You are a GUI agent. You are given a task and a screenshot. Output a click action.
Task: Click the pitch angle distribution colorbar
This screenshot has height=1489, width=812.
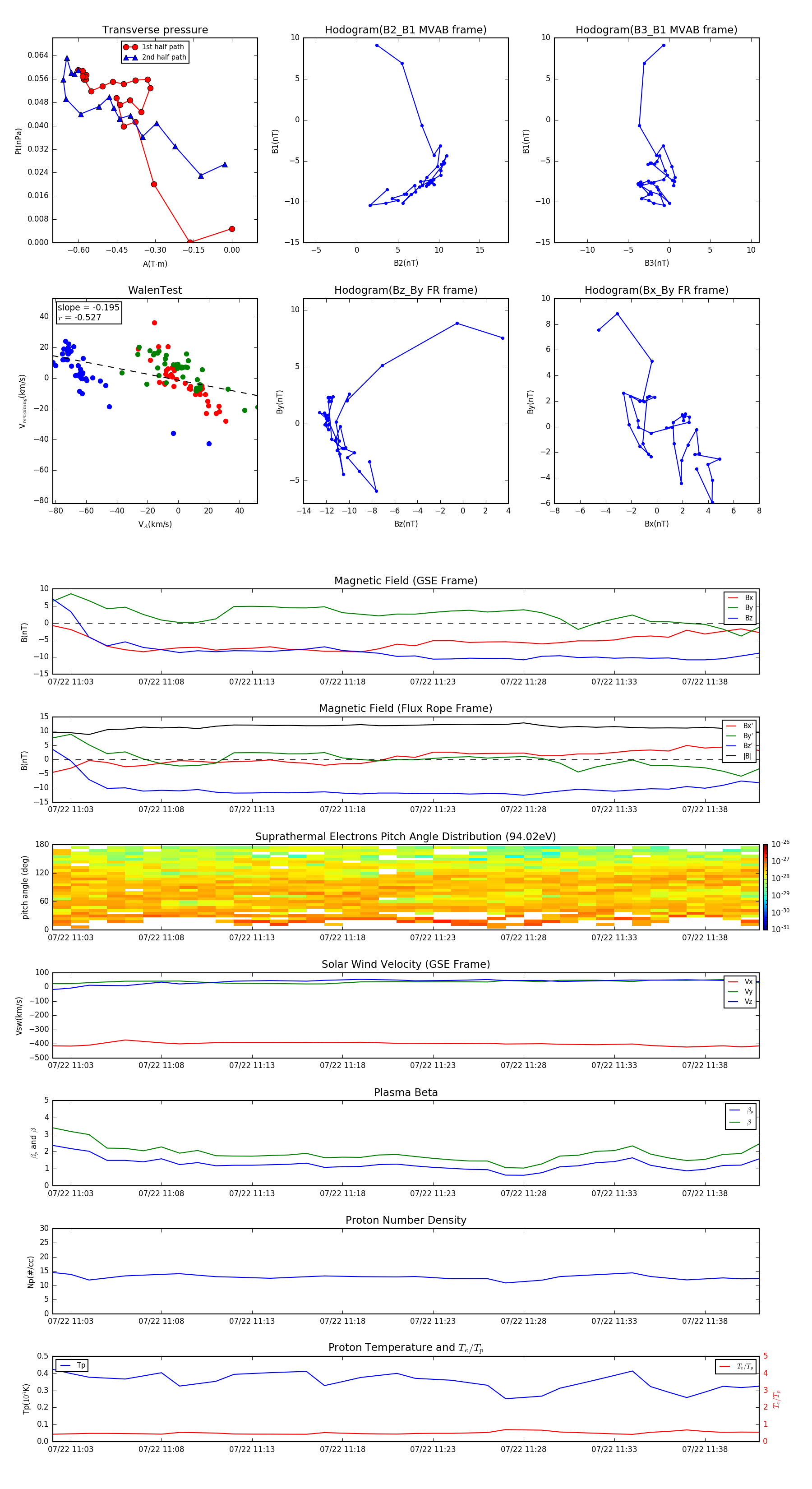[x=765, y=886]
